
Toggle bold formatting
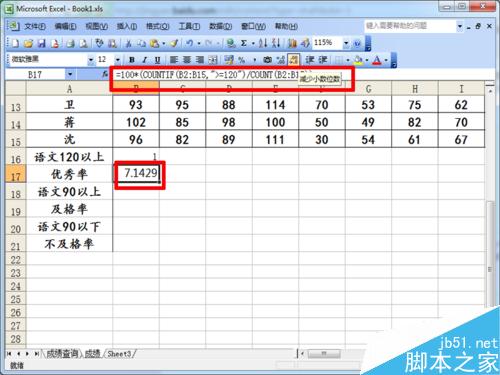(132, 60)
